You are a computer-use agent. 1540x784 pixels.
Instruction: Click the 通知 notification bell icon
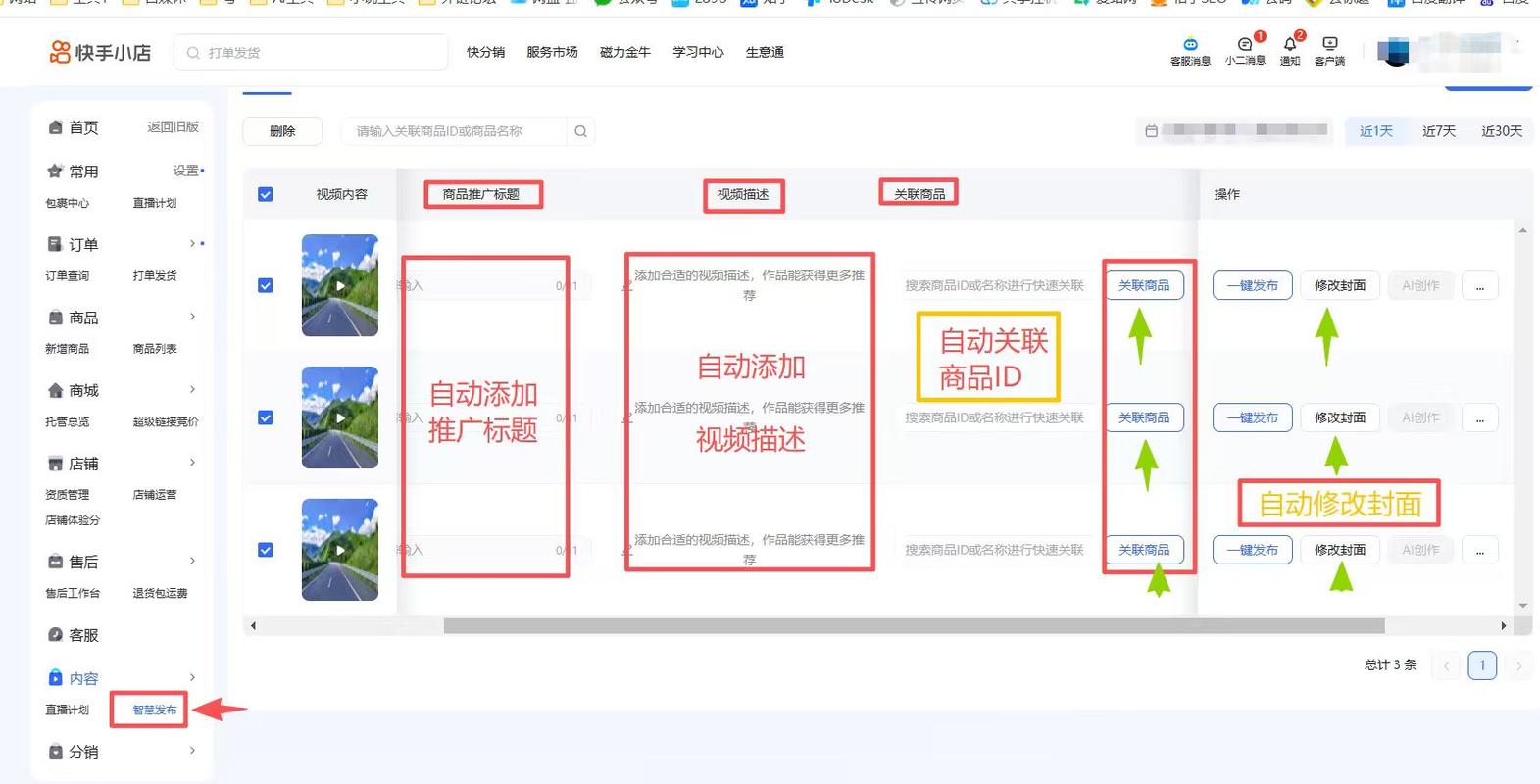(1289, 45)
